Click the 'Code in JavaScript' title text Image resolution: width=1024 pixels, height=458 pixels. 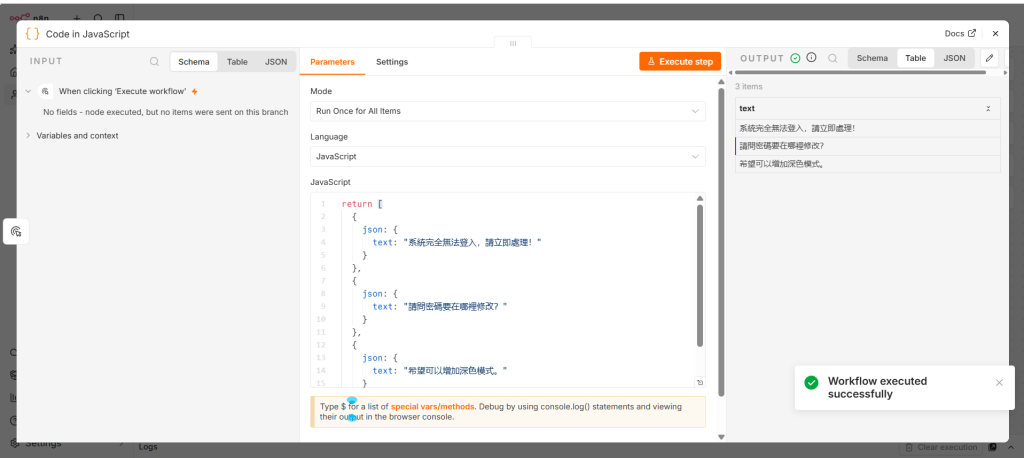88,34
